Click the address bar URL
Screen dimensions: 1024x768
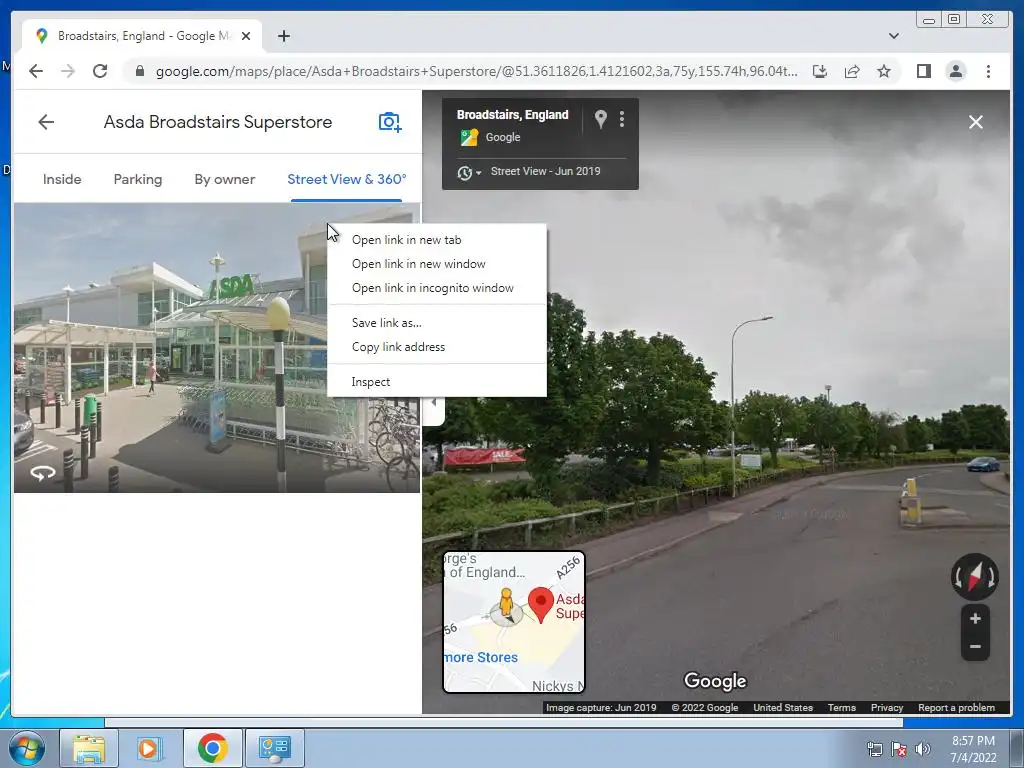pos(476,71)
